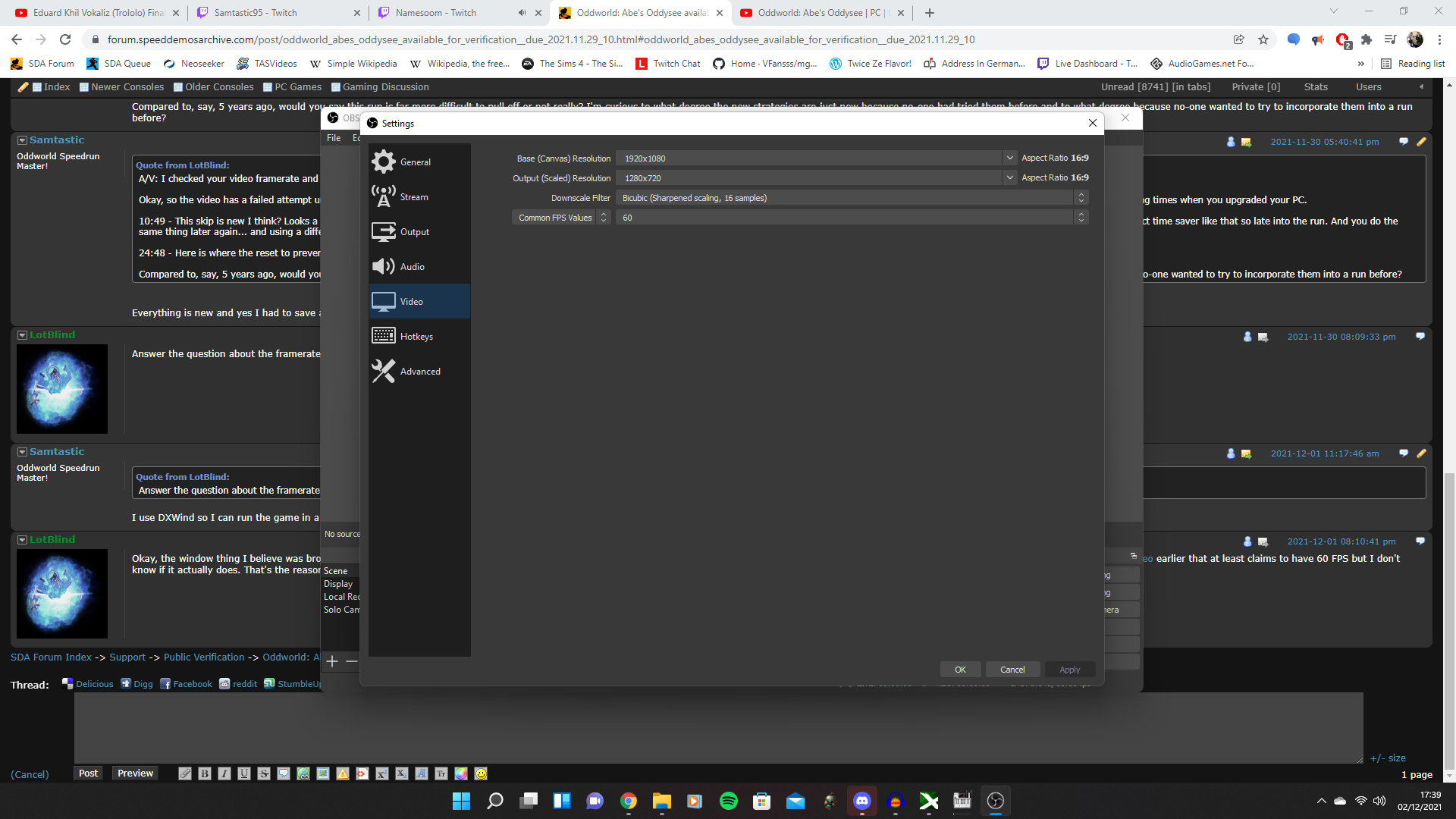Mute the Namesoom Twitch tab audio
Screen dimensions: 1456x819
tap(522, 13)
